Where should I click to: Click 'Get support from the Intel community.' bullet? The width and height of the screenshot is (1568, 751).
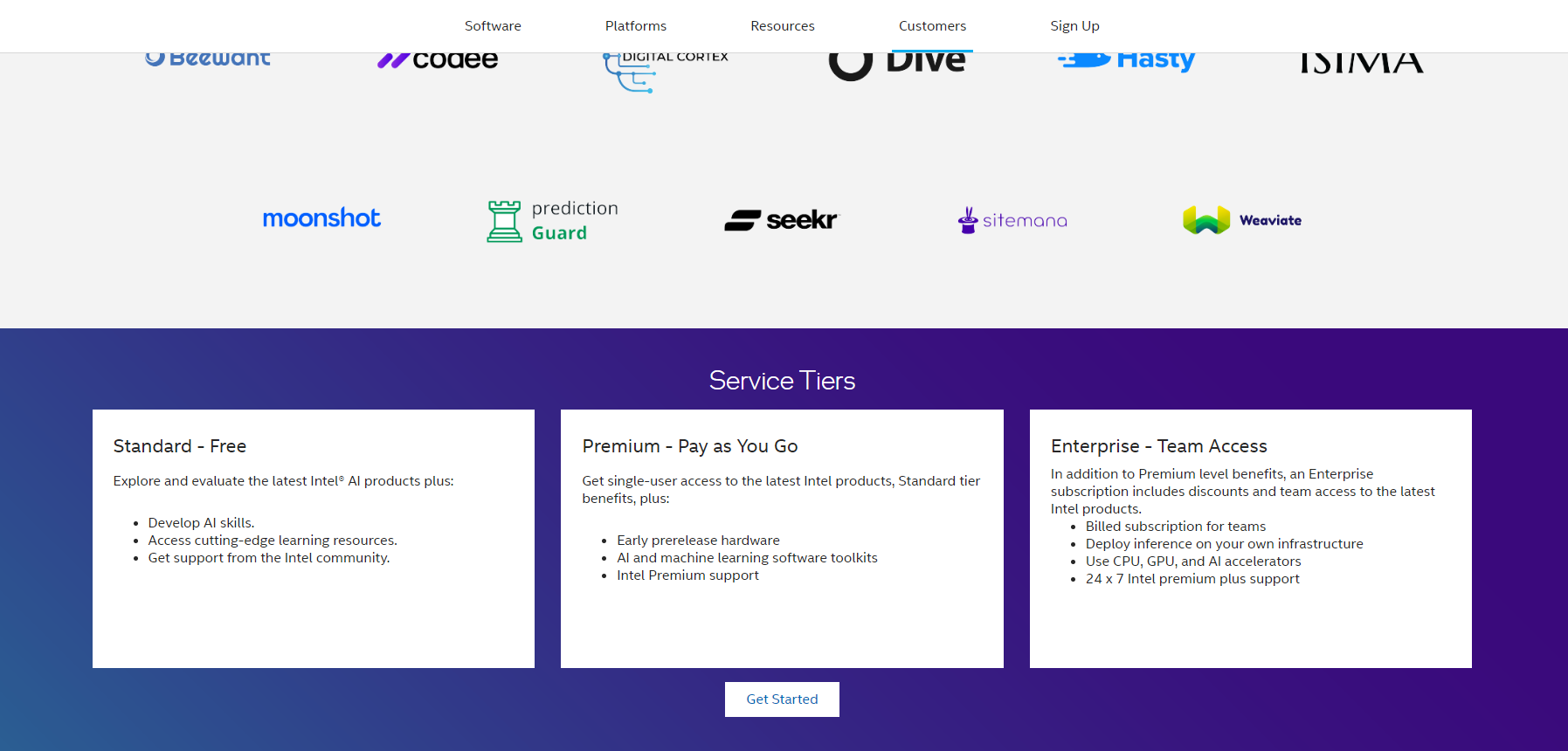point(269,558)
